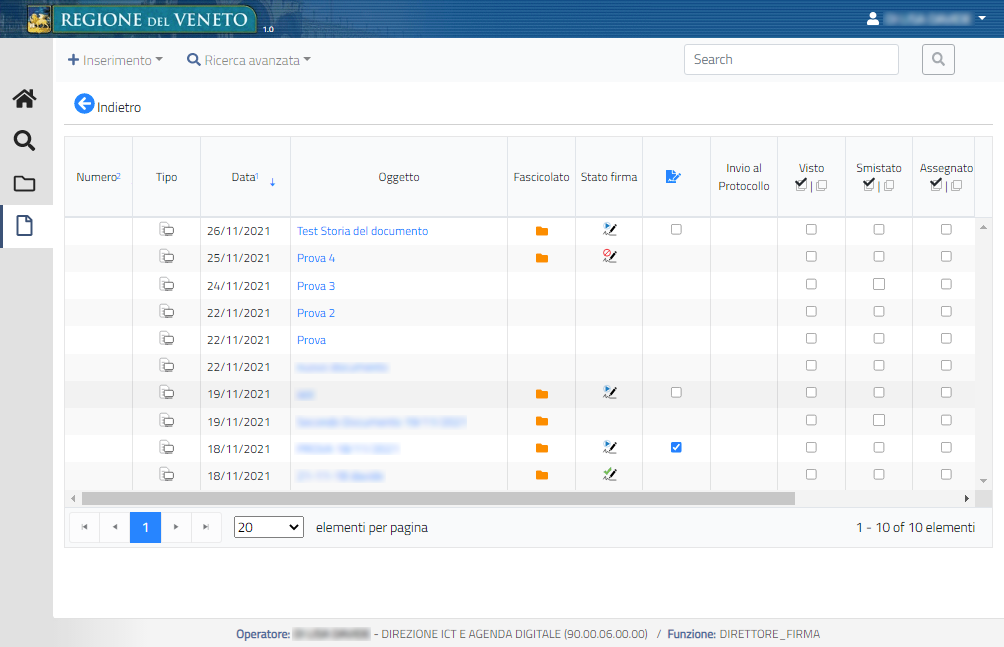The image size is (1004, 647).
Task: Click the red rejected signature icon in Prova 4 row
Action: coord(610,256)
